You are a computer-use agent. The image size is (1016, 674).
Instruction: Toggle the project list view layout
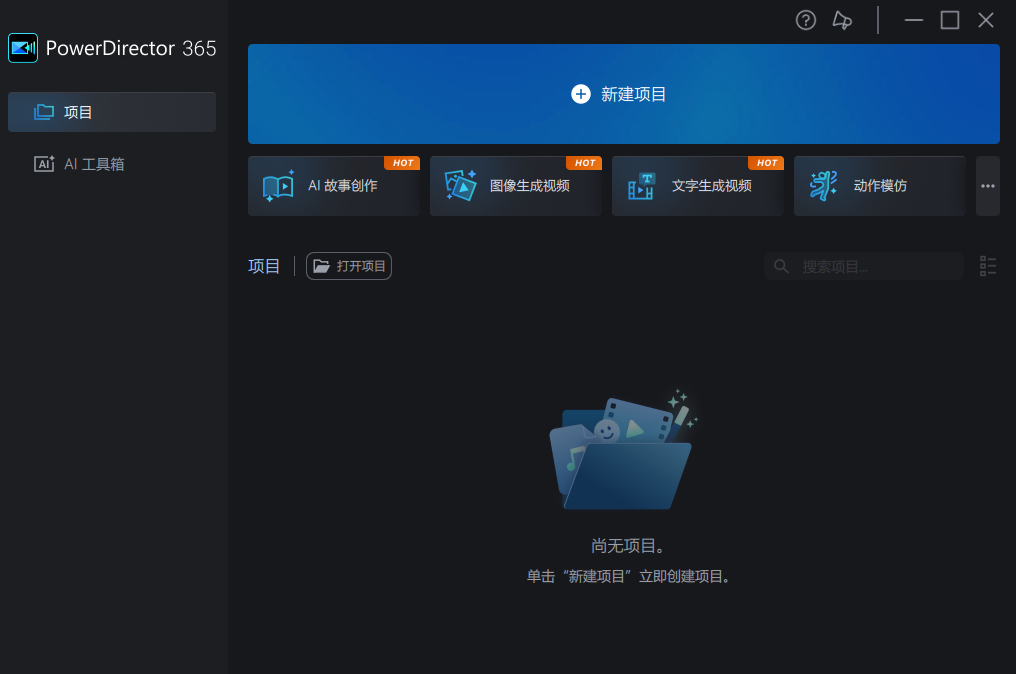click(988, 266)
